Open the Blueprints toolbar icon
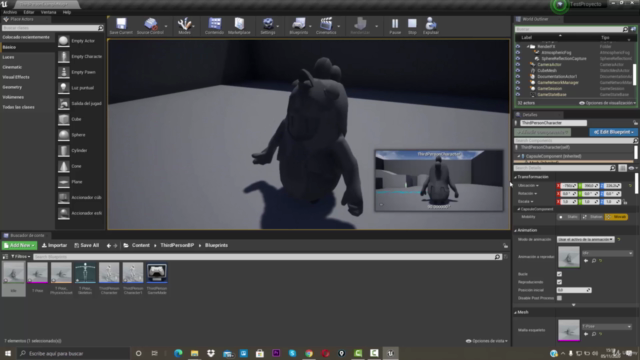The image size is (640, 360). [x=298, y=24]
